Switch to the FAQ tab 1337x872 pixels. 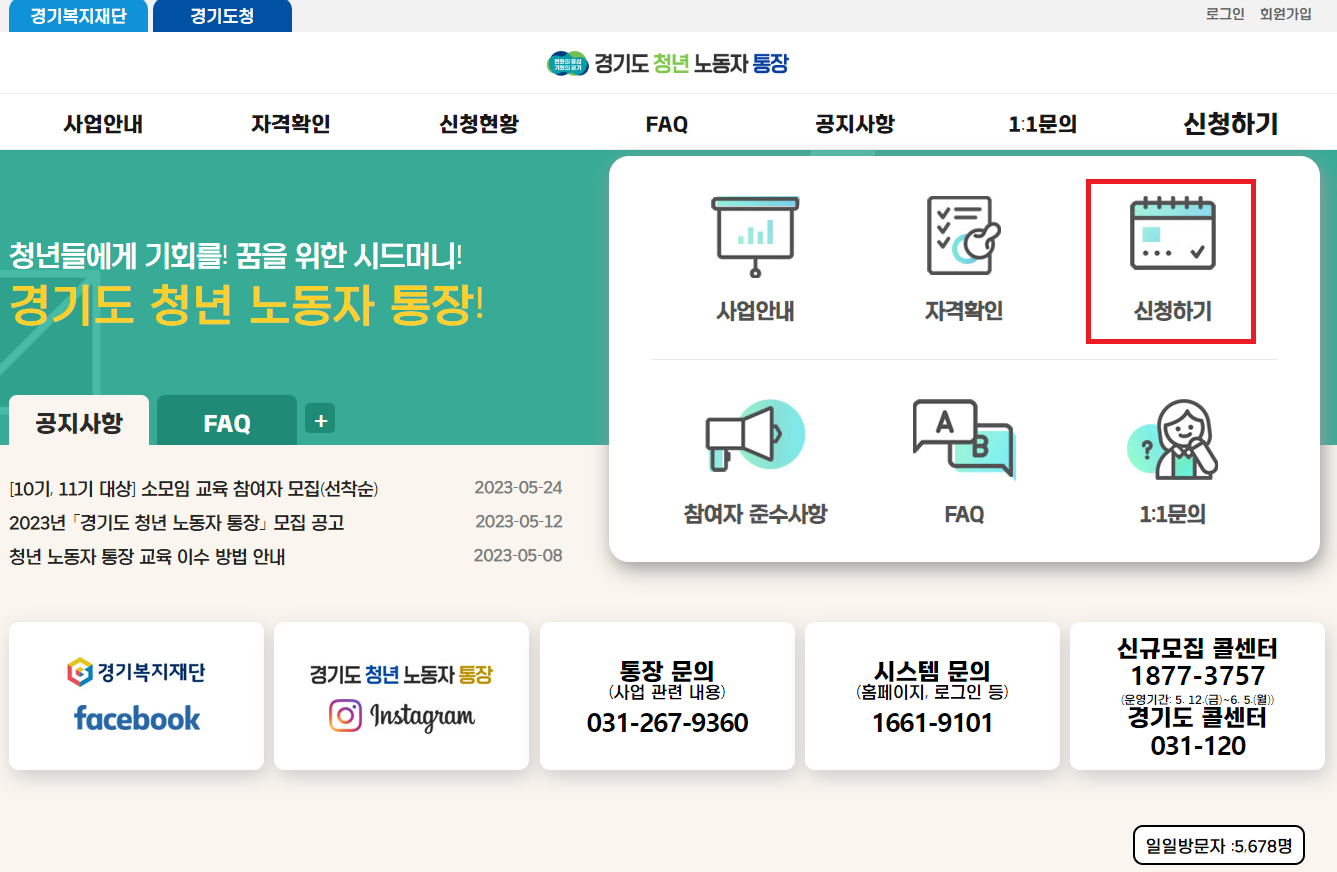(x=226, y=422)
